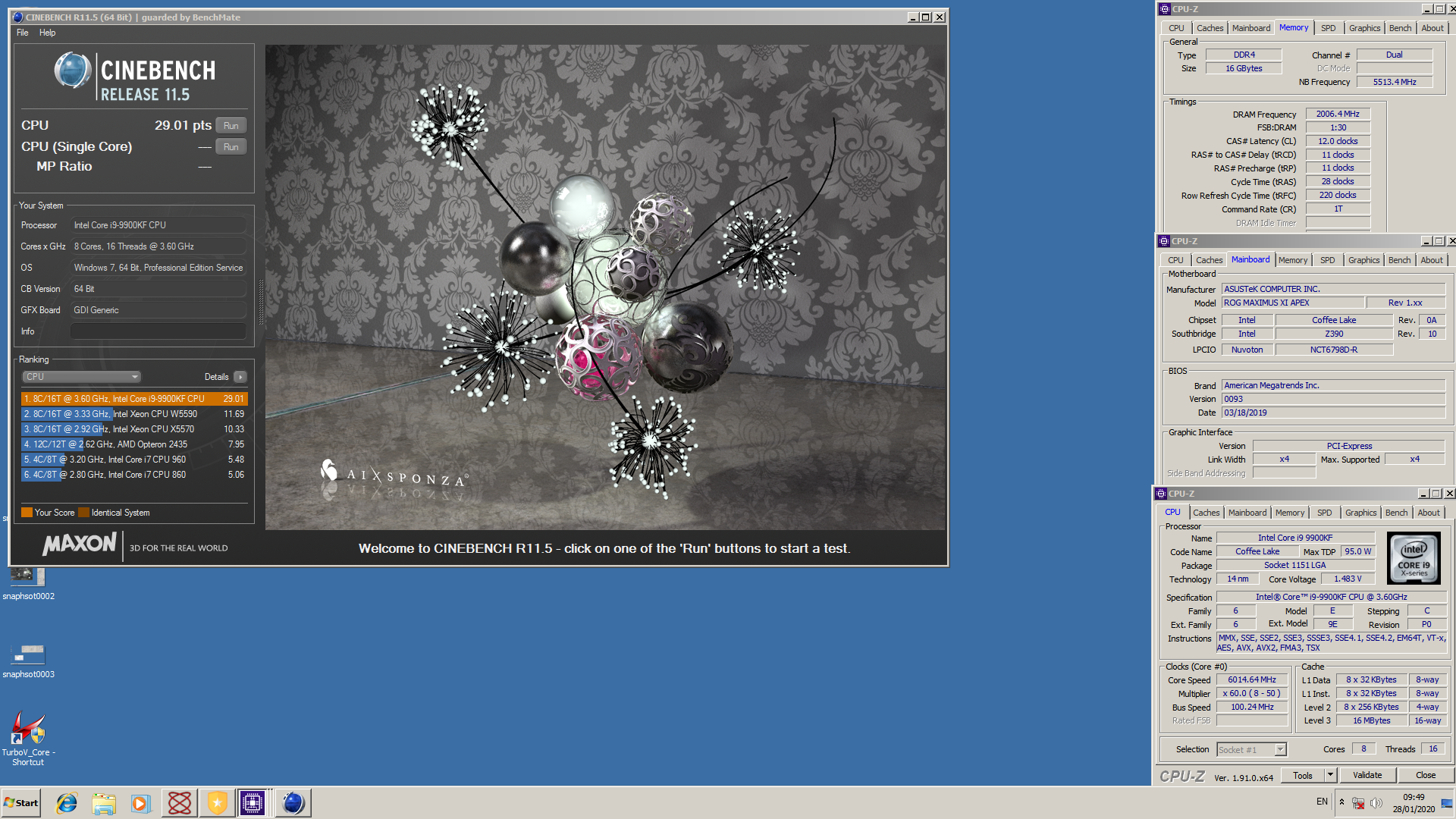Click the Core Voltage value 1.483 V
Image resolution: width=1456 pixels, height=819 pixels.
[1348, 579]
